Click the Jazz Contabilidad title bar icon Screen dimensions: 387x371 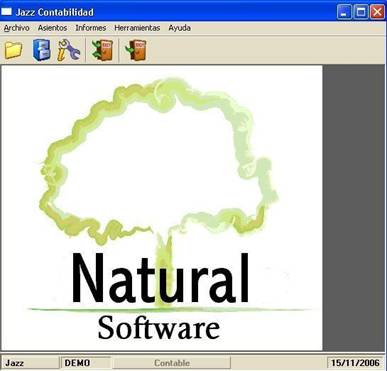point(6,12)
